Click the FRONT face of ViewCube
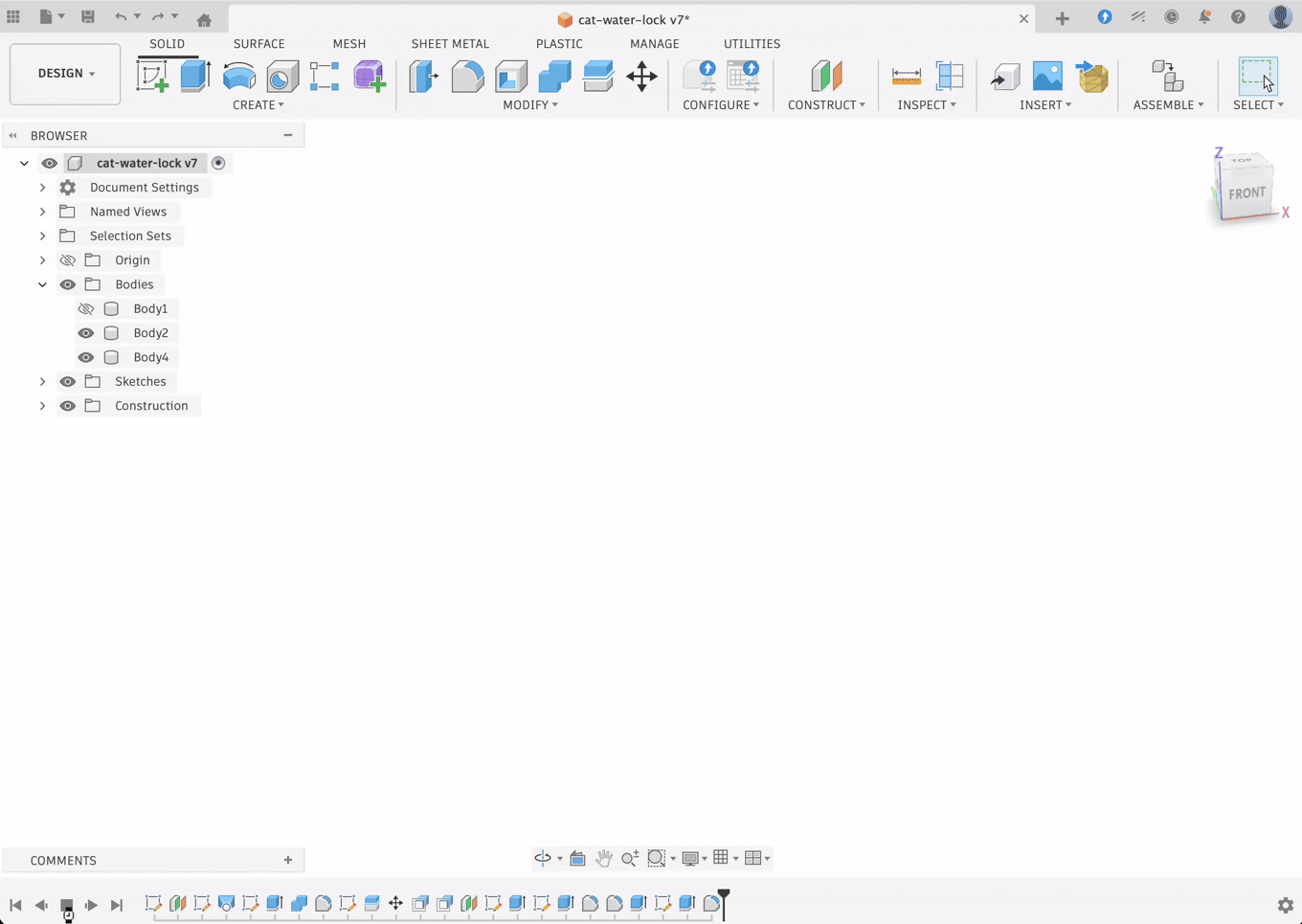 [x=1246, y=193]
